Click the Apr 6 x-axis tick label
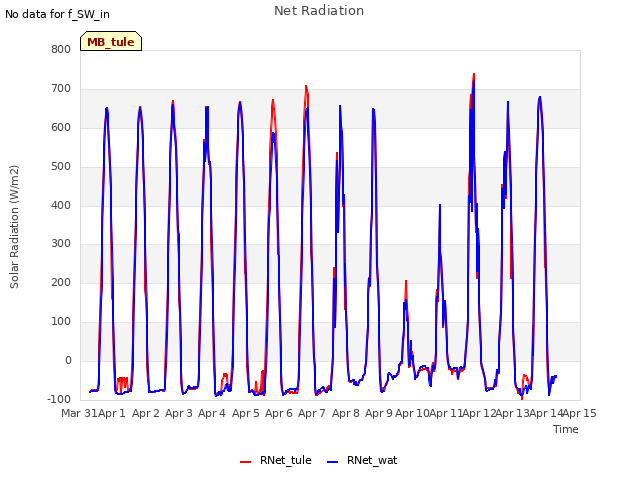 [x=279, y=413]
